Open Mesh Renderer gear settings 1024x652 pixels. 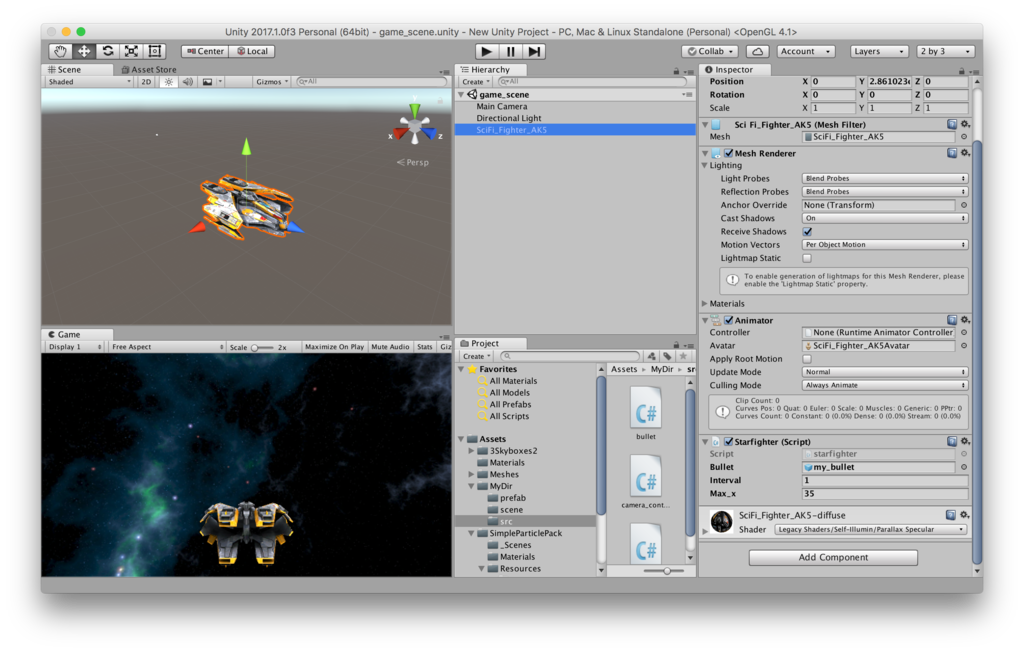(x=965, y=153)
